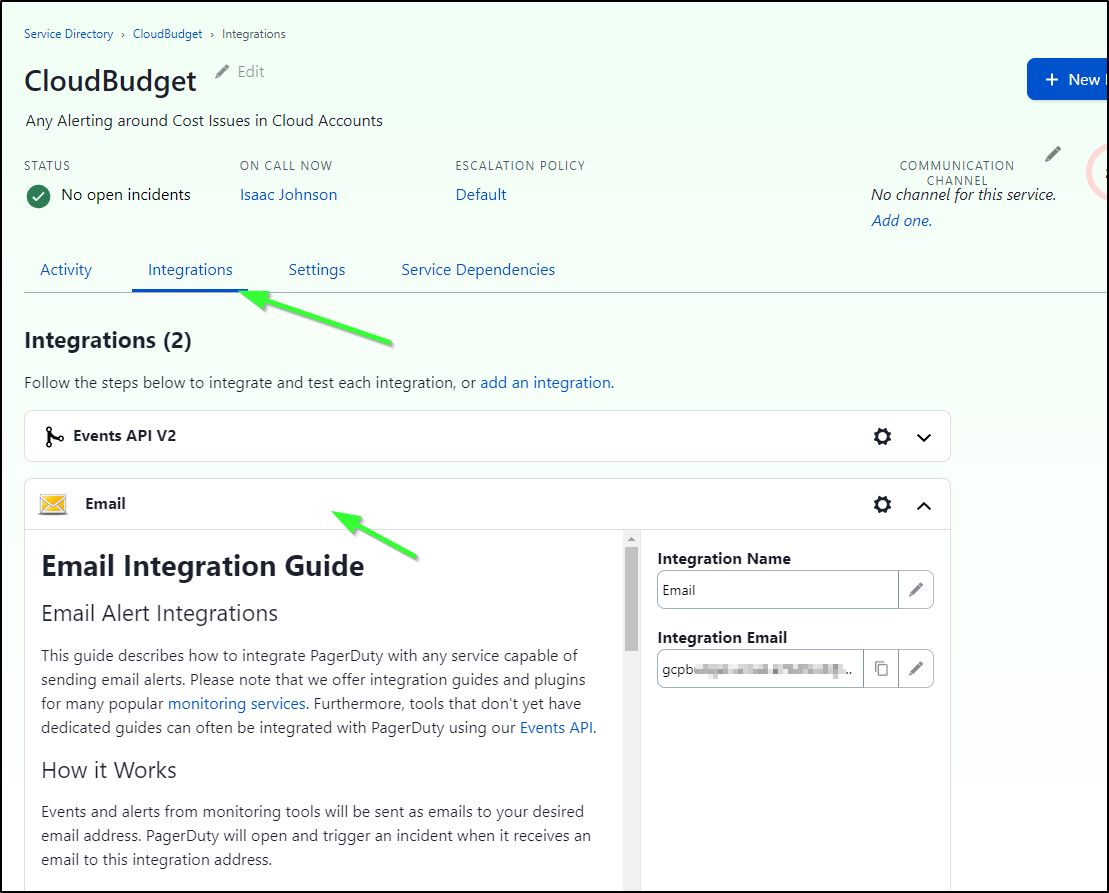Open the Events API link in guide
Screen dimensions: 1109x893
[557, 728]
